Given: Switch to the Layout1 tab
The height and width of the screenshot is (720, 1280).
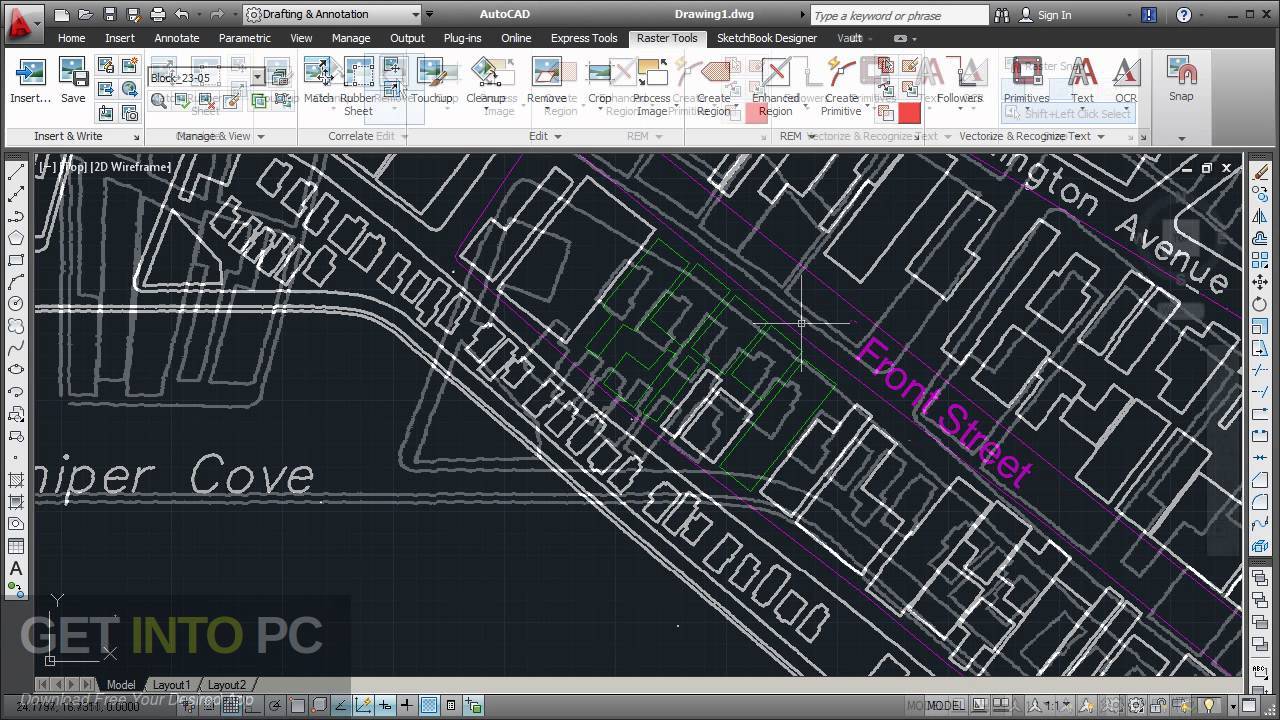Looking at the screenshot, I should point(171,685).
